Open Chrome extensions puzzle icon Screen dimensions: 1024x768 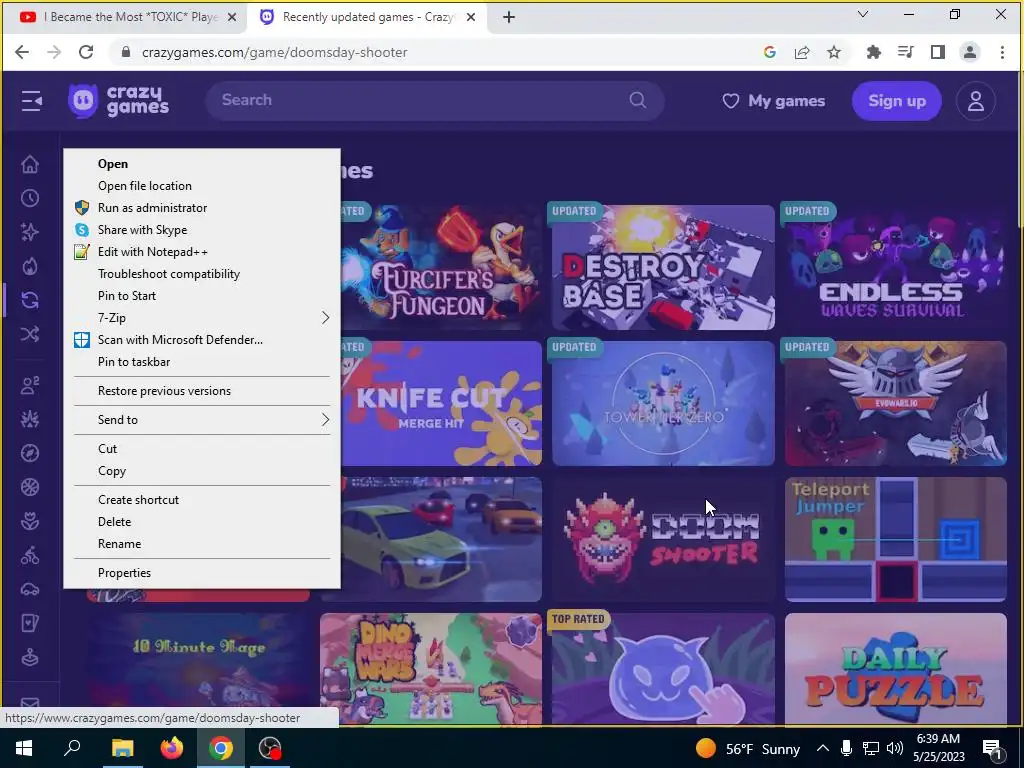[x=873, y=52]
